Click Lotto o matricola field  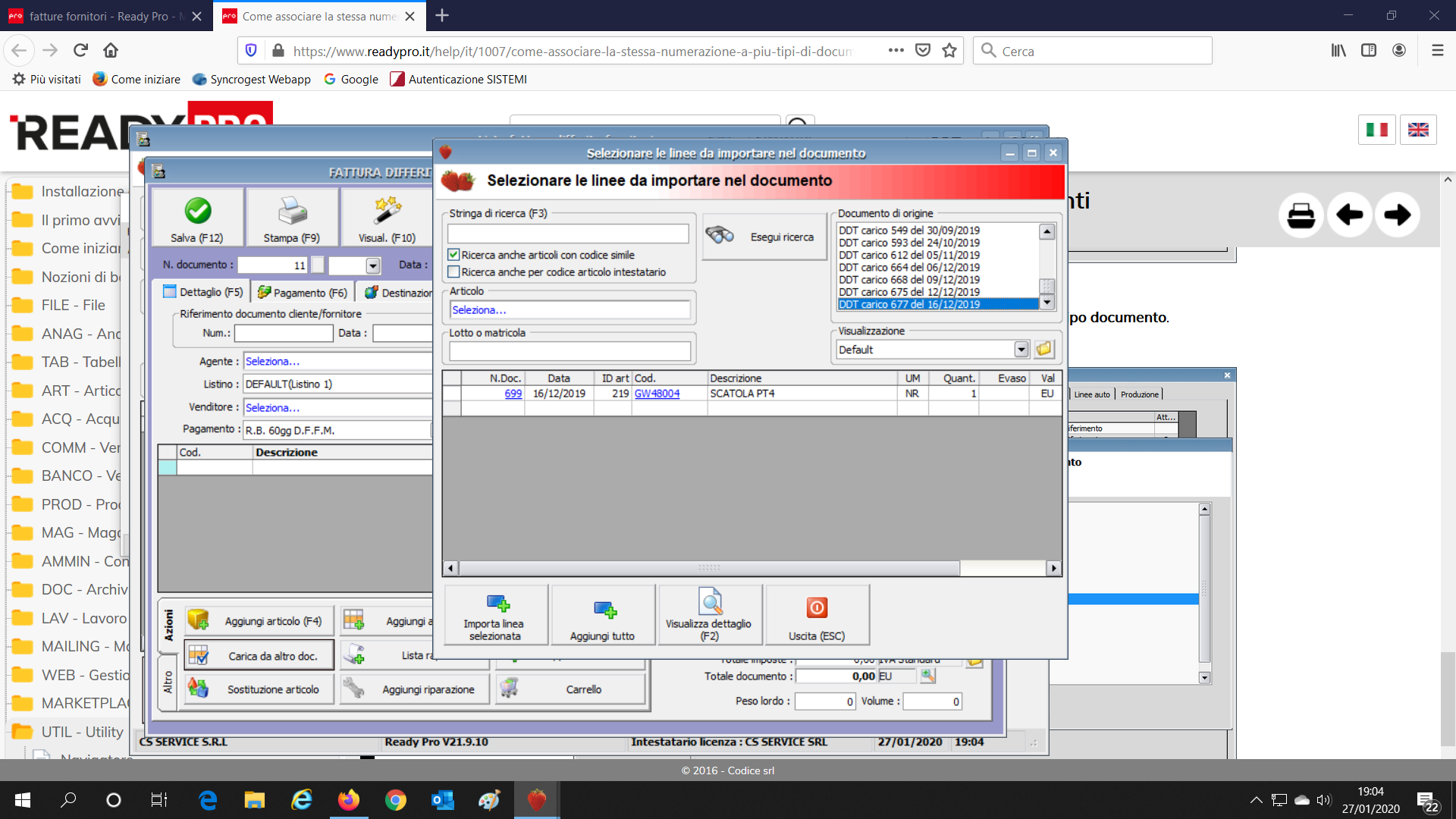pyautogui.click(x=570, y=351)
